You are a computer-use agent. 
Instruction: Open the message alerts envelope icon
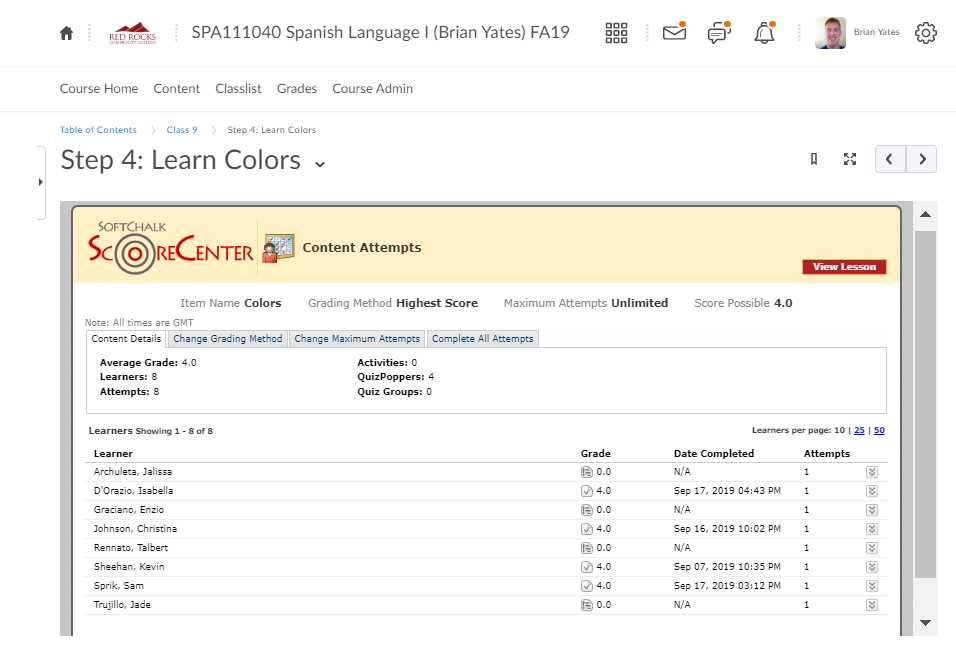(x=675, y=33)
